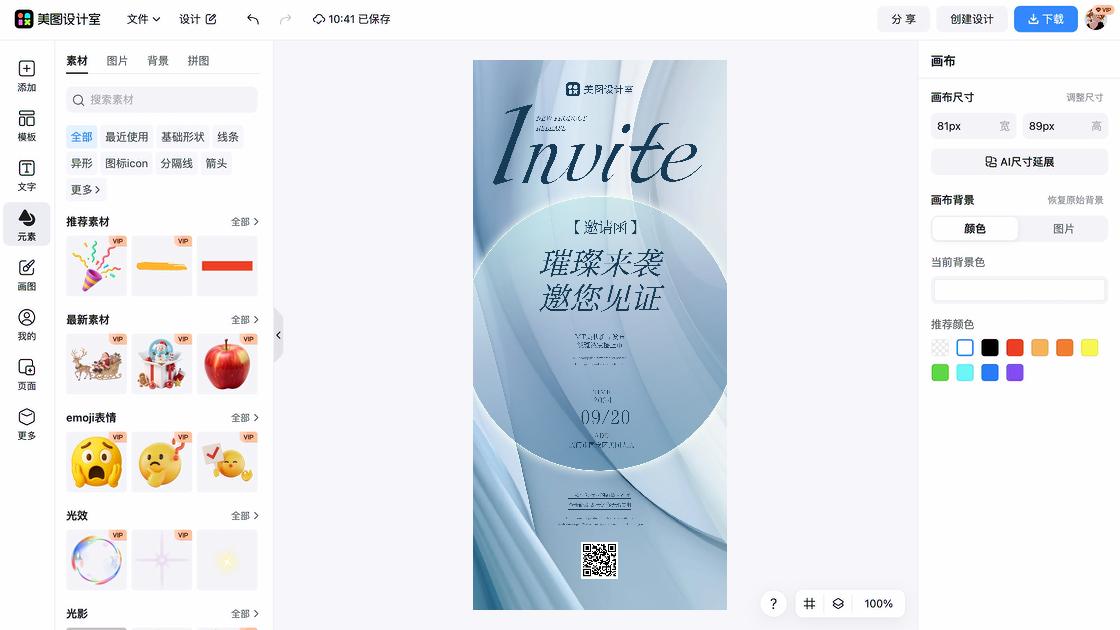Add the shocked face emoji thumbnail

tap(96, 462)
